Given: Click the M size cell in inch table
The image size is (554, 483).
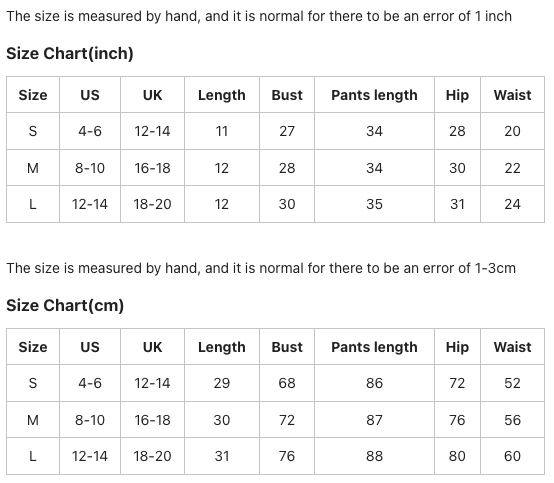Looking at the screenshot, I should [x=33, y=168].
